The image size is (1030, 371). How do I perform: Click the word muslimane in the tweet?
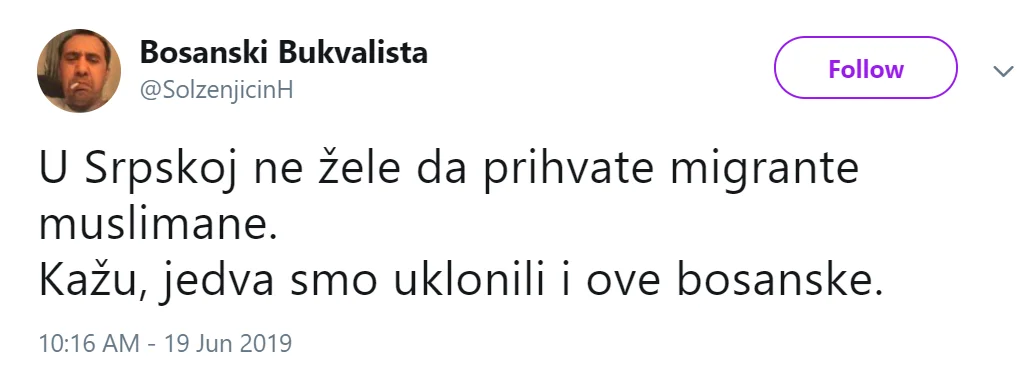point(153,225)
